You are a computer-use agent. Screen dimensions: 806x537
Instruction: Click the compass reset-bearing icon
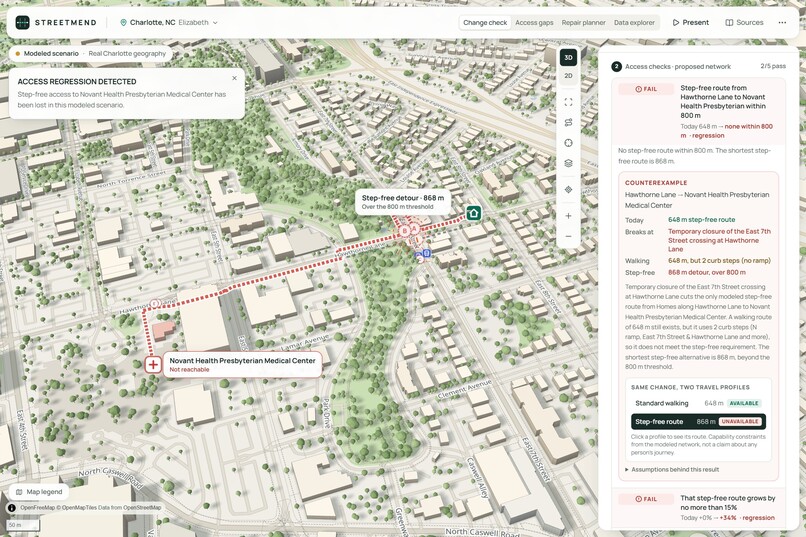[x=568, y=143]
